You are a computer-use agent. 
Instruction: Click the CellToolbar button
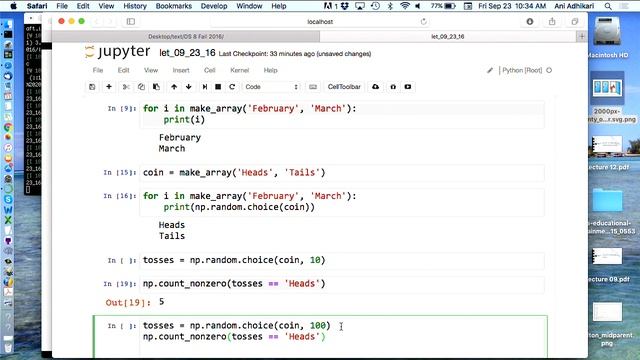click(344, 87)
